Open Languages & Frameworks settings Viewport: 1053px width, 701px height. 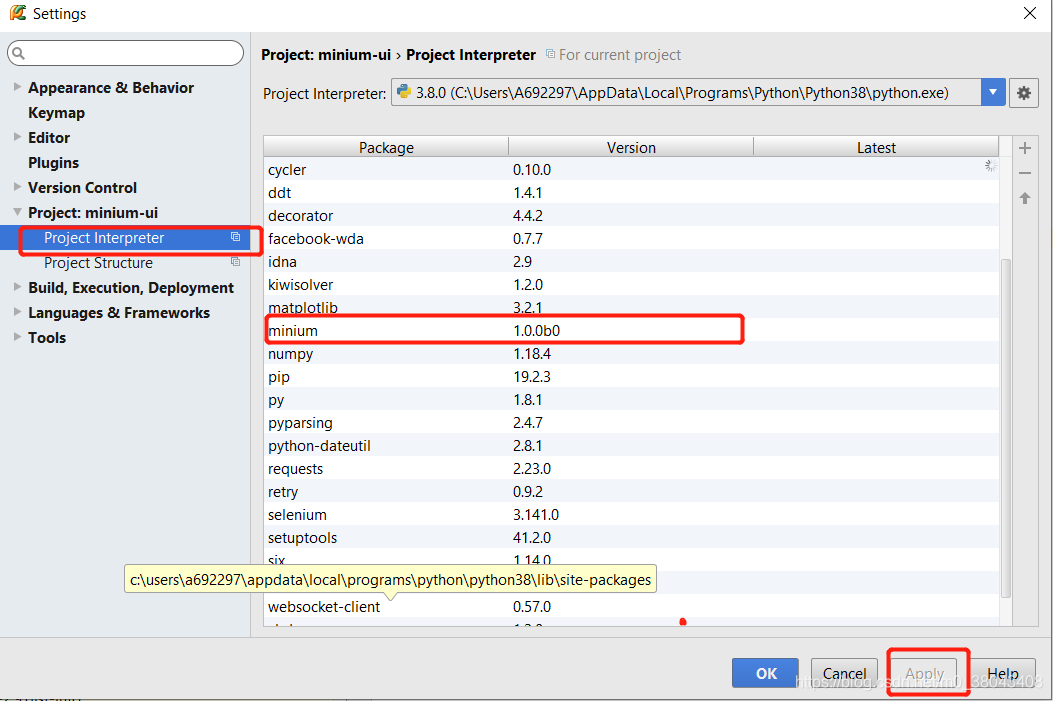tap(119, 313)
